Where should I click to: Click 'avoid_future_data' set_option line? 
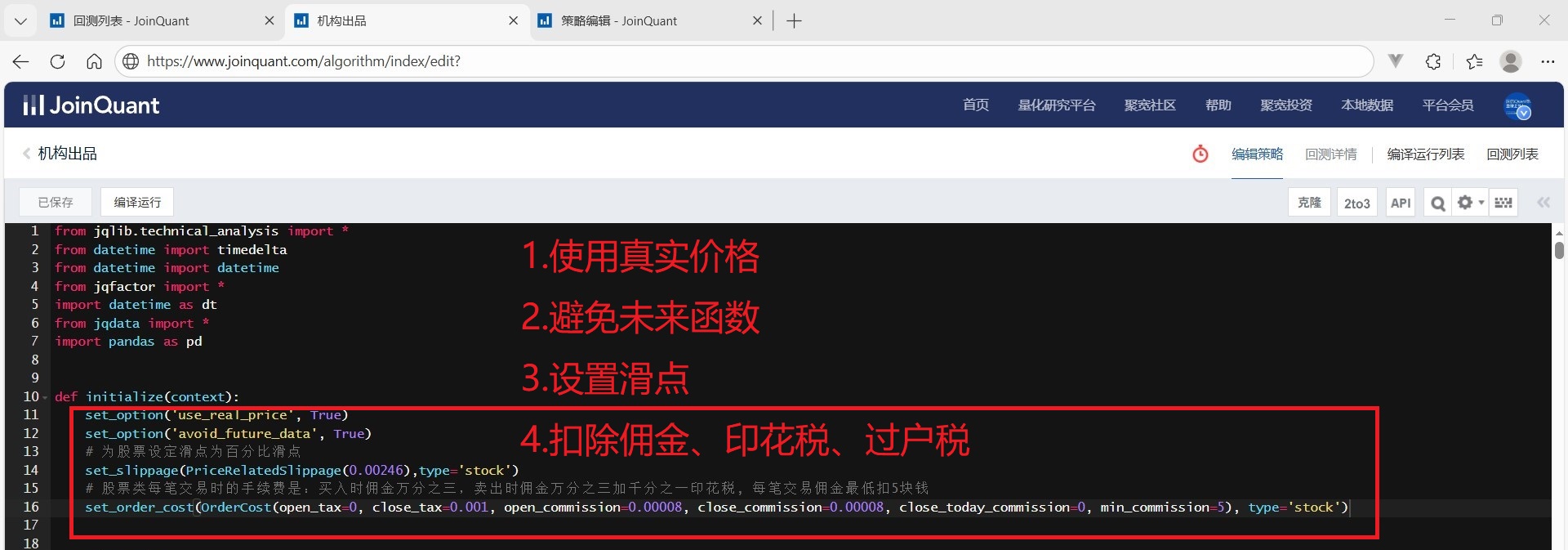[x=228, y=434]
